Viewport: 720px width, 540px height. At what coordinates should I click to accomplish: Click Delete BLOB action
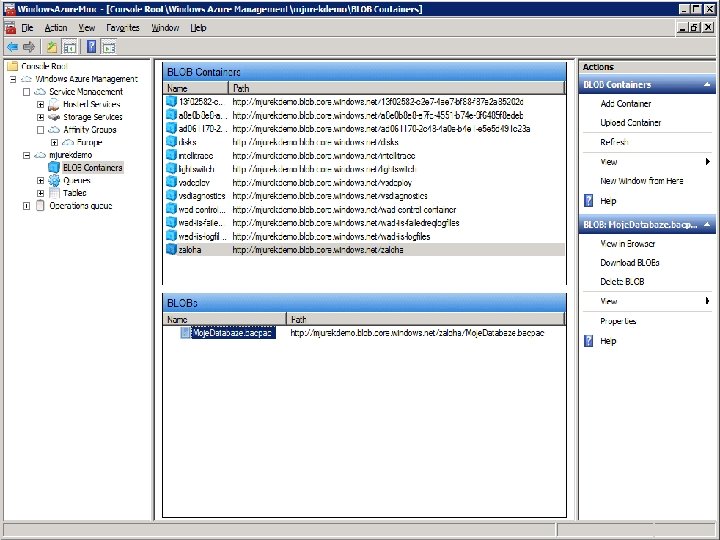(x=622, y=282)
